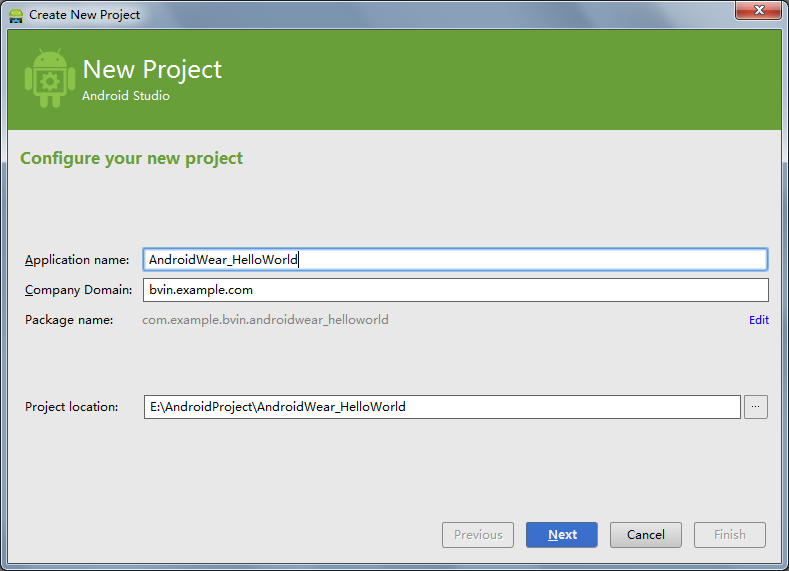Image resolution: width=789 pixels, height=571 pixels.
Task: Click the disabled Finish button
Action: pyautogui.click(x=730, y=534)
